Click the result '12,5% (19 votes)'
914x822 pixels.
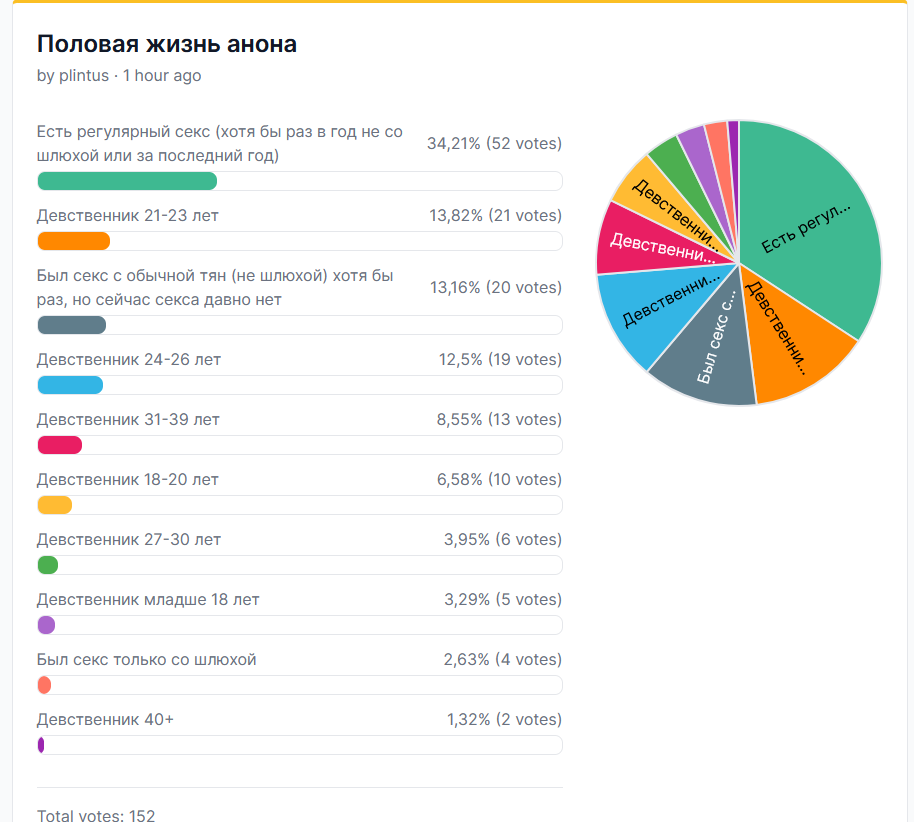pos(500,360)
